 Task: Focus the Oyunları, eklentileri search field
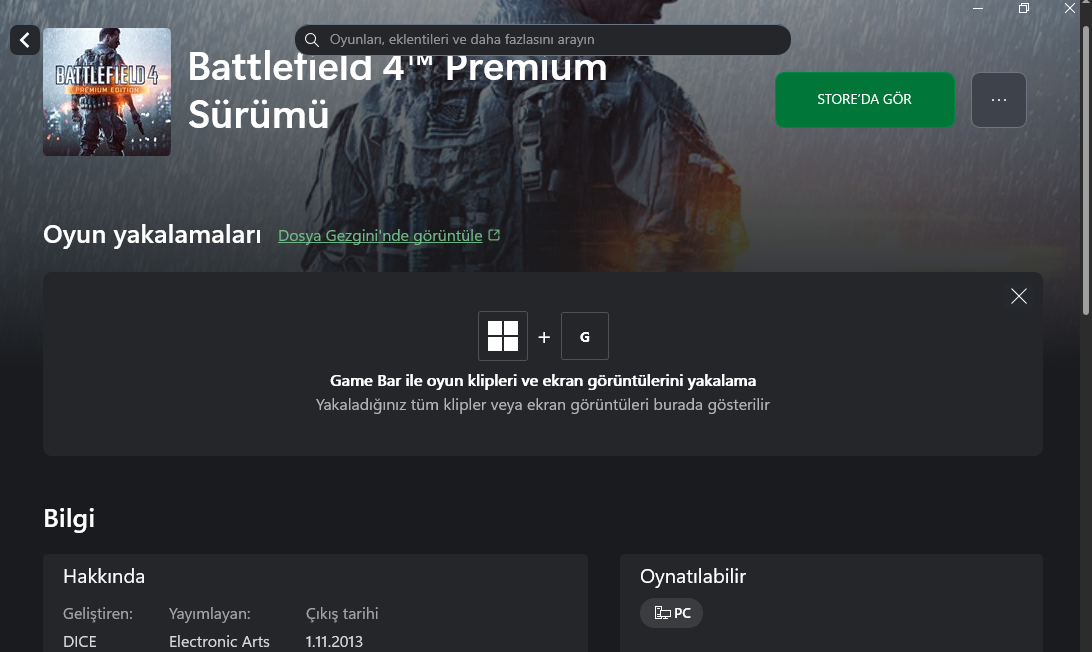(x=543, y=40)
